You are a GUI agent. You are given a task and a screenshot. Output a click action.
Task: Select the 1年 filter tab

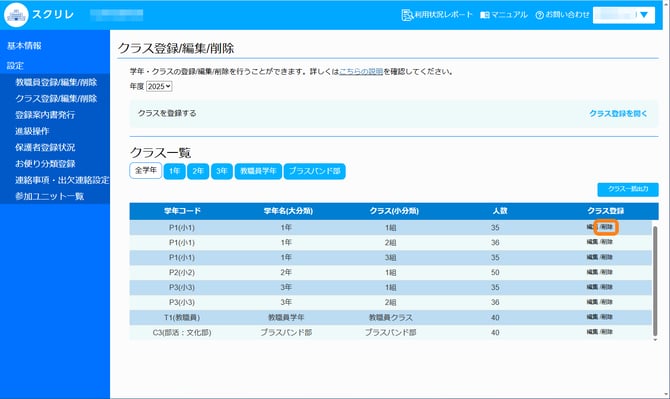click(174, 171)
